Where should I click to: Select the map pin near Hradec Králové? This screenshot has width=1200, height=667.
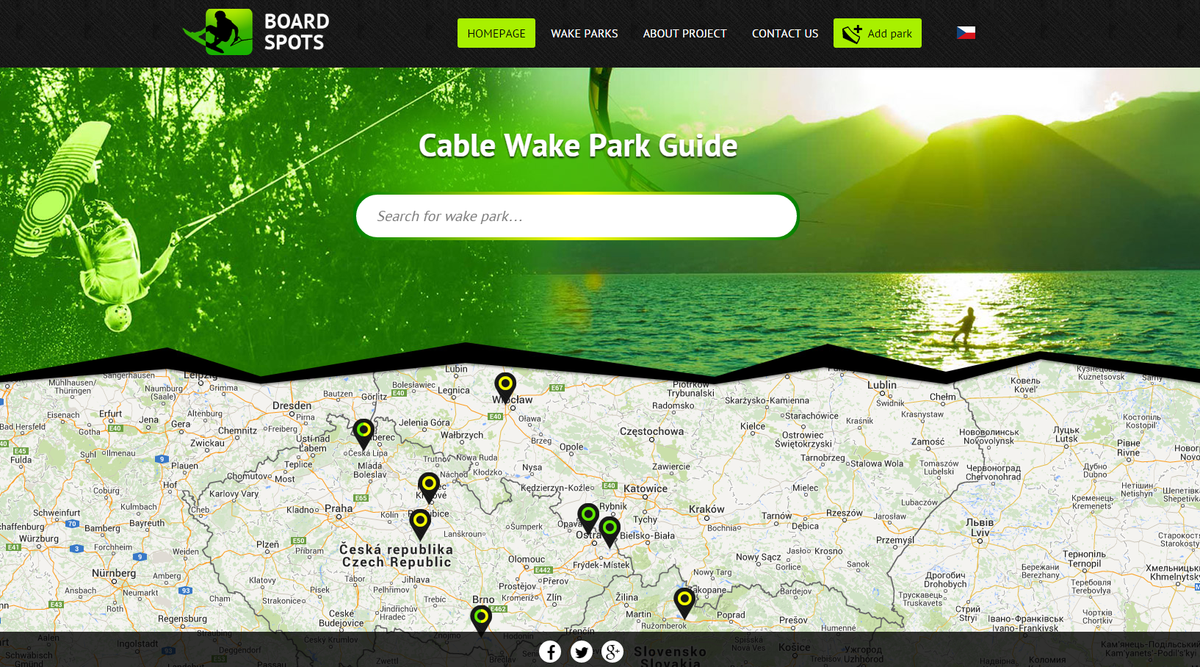(x=429, y=487)
